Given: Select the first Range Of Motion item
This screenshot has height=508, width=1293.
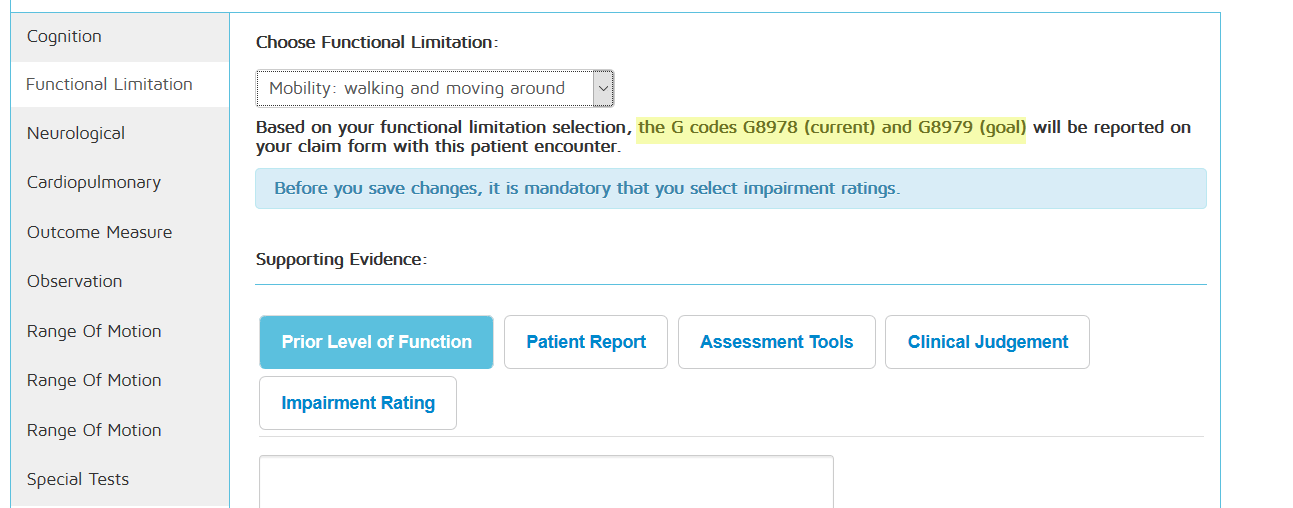Looking at the screenshot, I should (94, 332).
